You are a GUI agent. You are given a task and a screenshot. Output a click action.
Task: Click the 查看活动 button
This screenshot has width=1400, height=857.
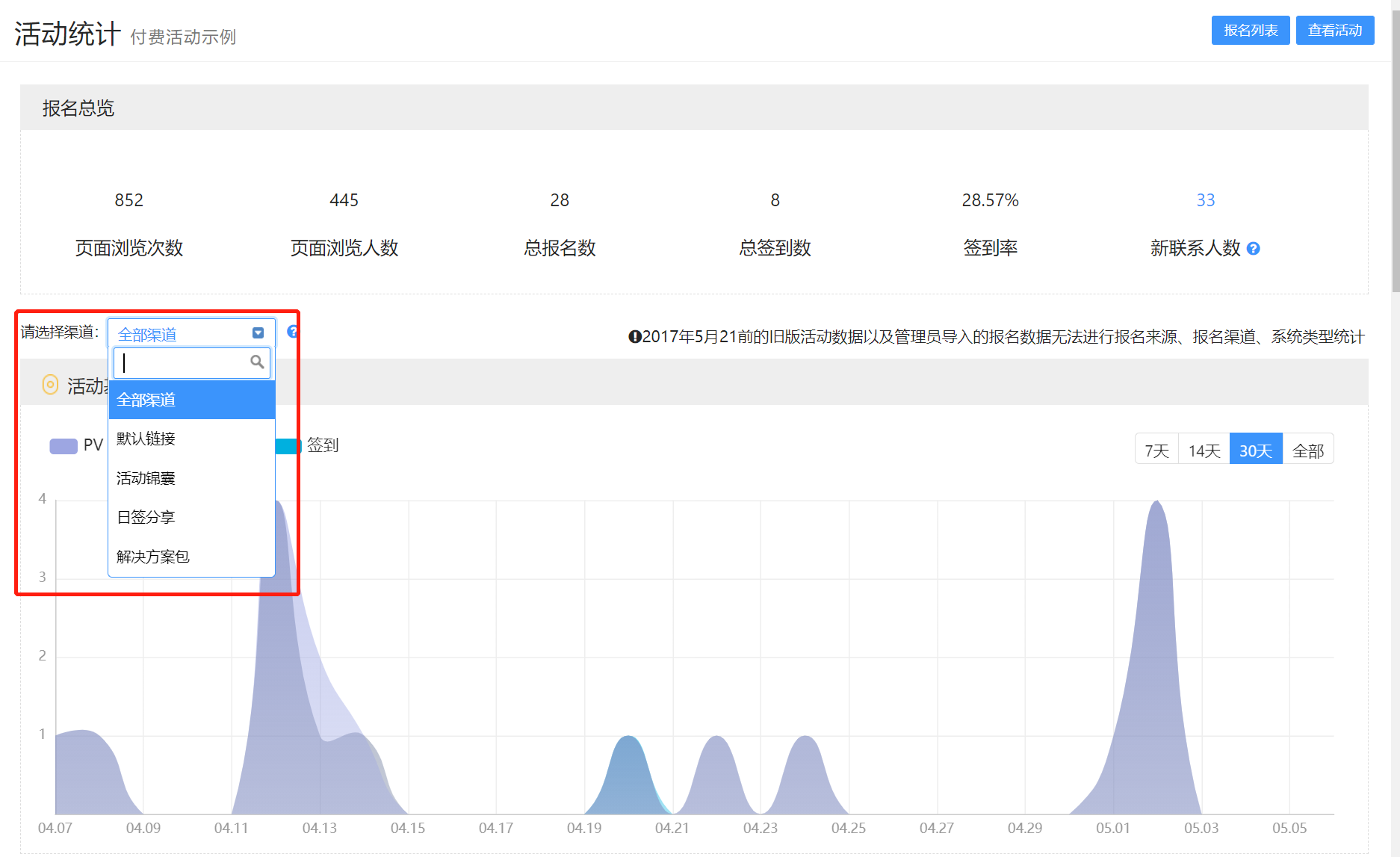pyautogui.click(x=1334, y=31)
